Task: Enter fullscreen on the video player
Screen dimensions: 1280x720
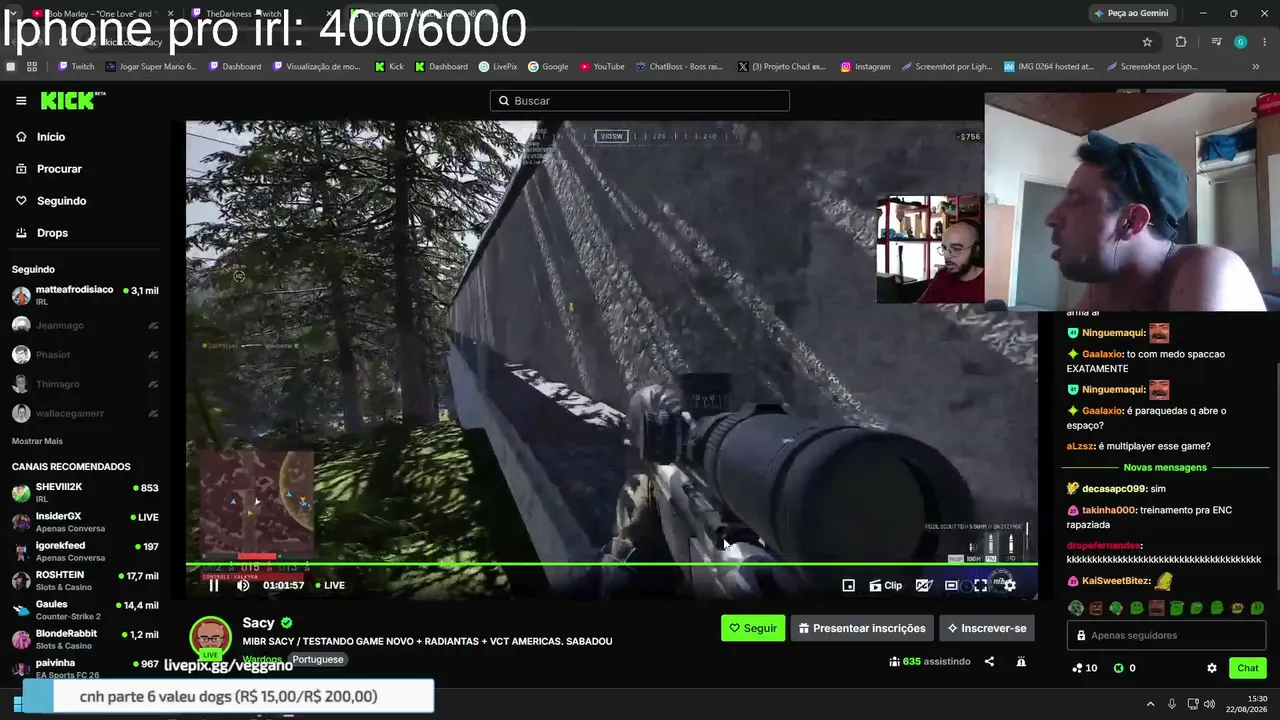Action: click(980, 586)
